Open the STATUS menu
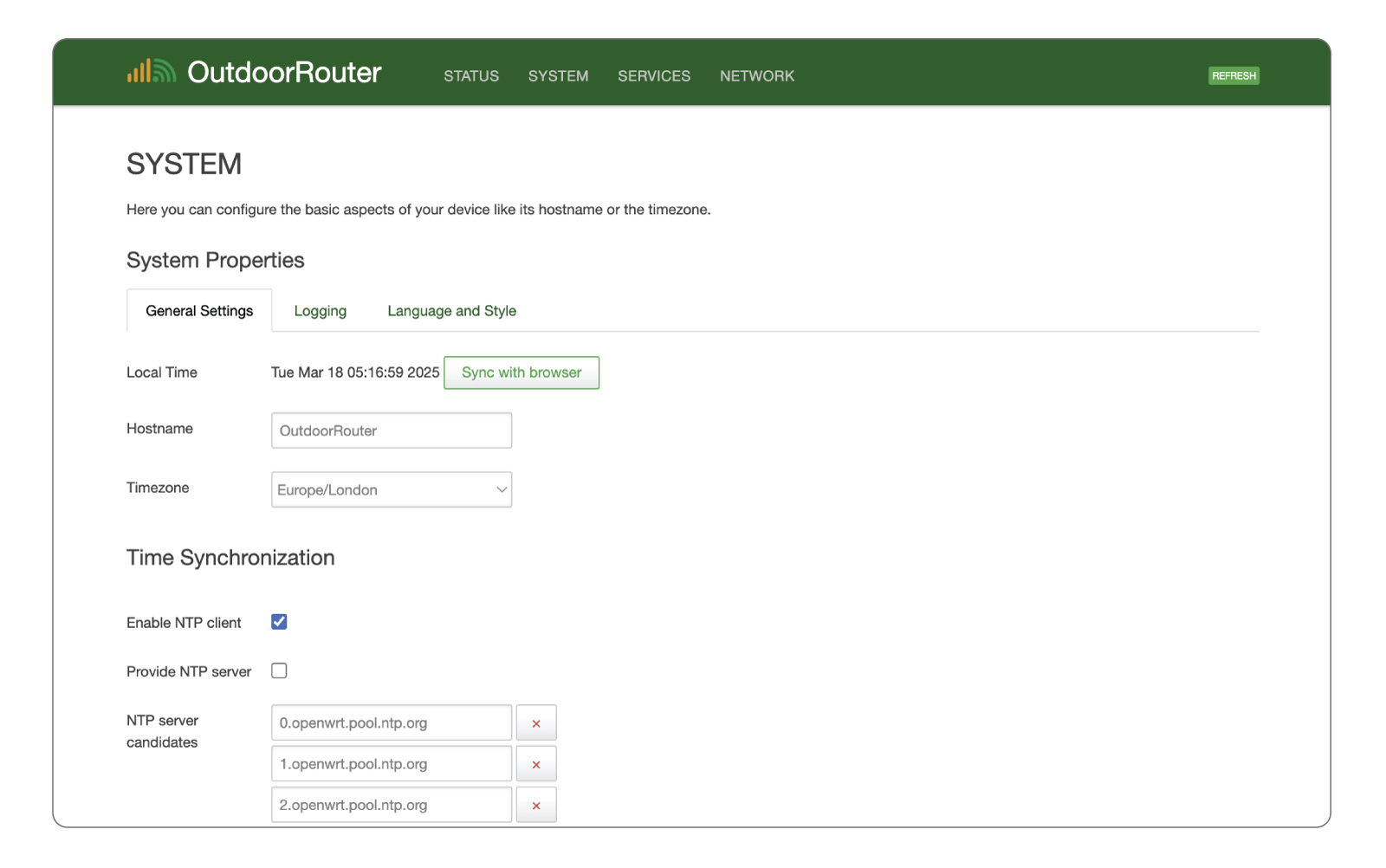Screen dimensions: 1386x868 click(471, 76)
